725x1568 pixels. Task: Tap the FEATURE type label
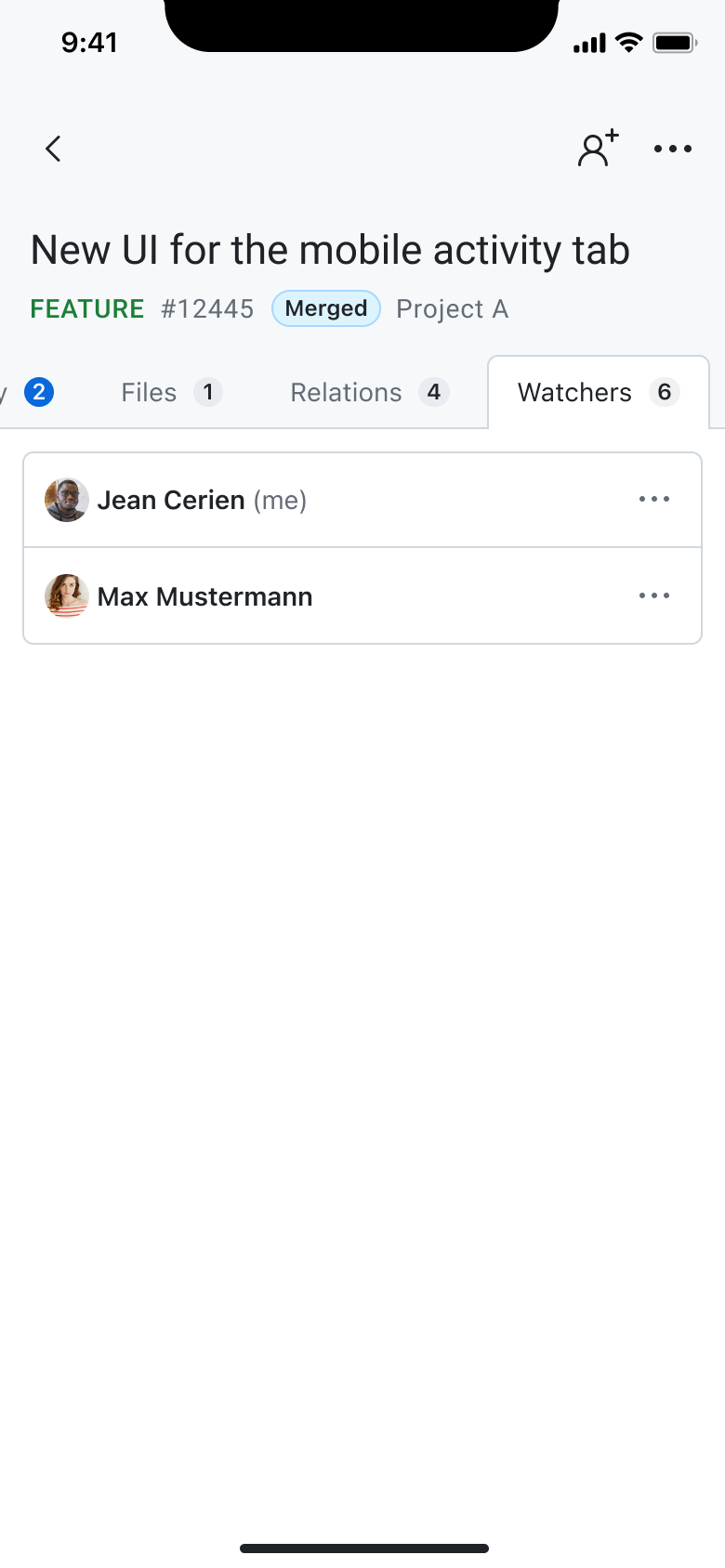tap(86, 308)
